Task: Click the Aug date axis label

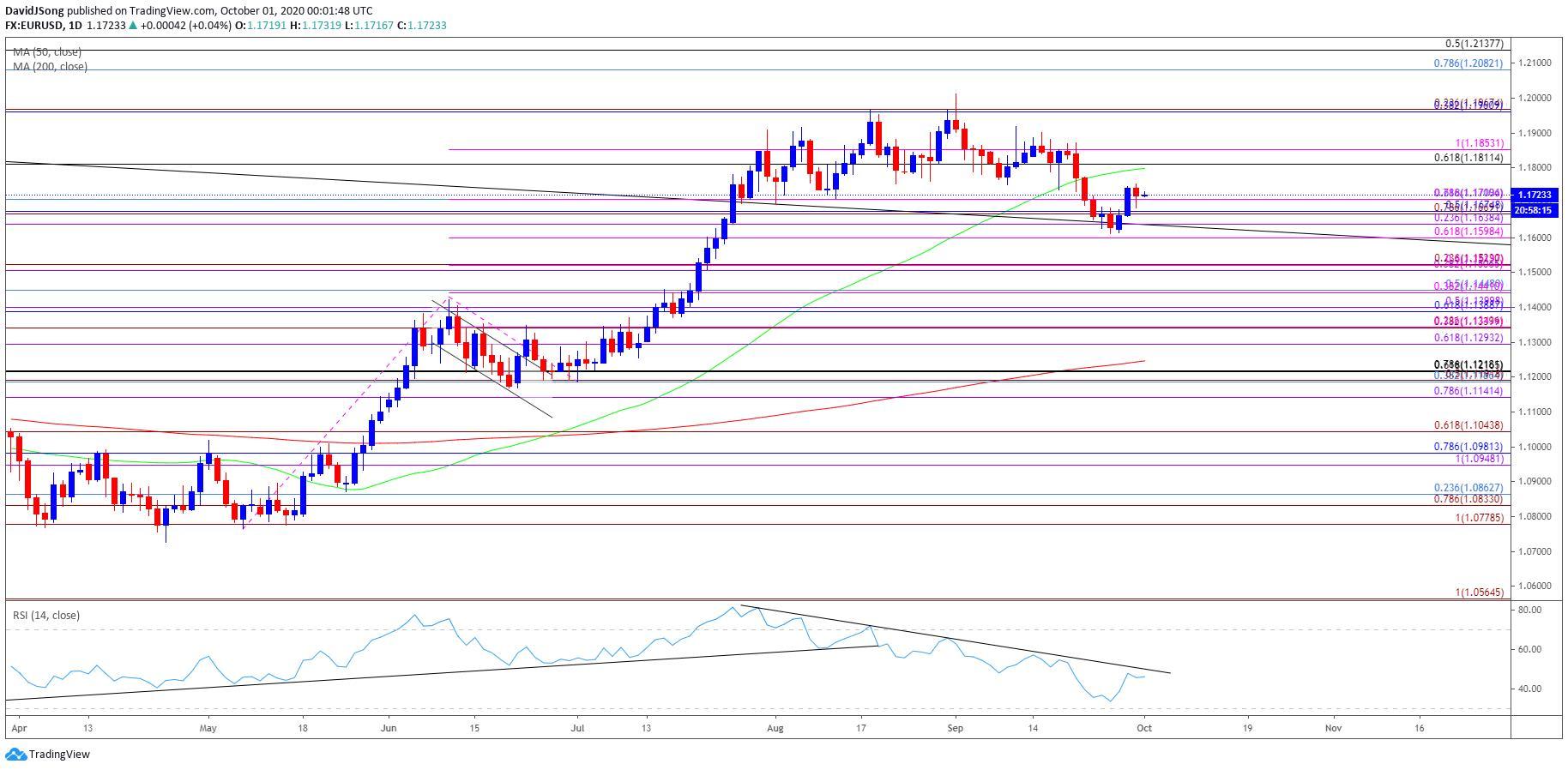Action: coord(775,728)
